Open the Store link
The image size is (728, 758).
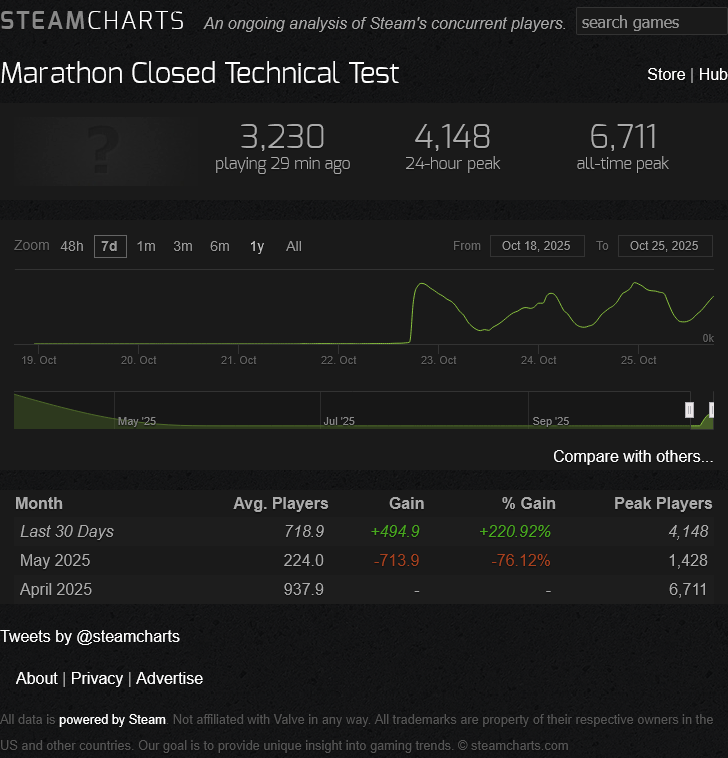pyautogui.click(x=666, y=74)
